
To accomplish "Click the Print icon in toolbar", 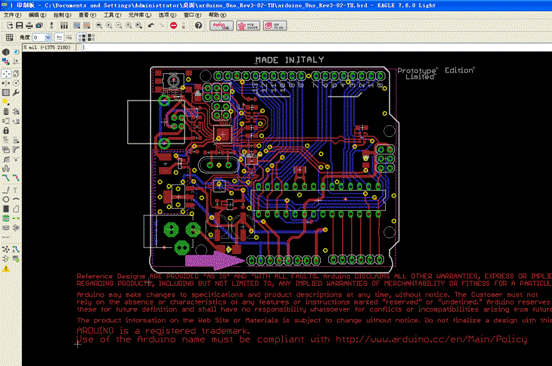I will coord(30,26).
